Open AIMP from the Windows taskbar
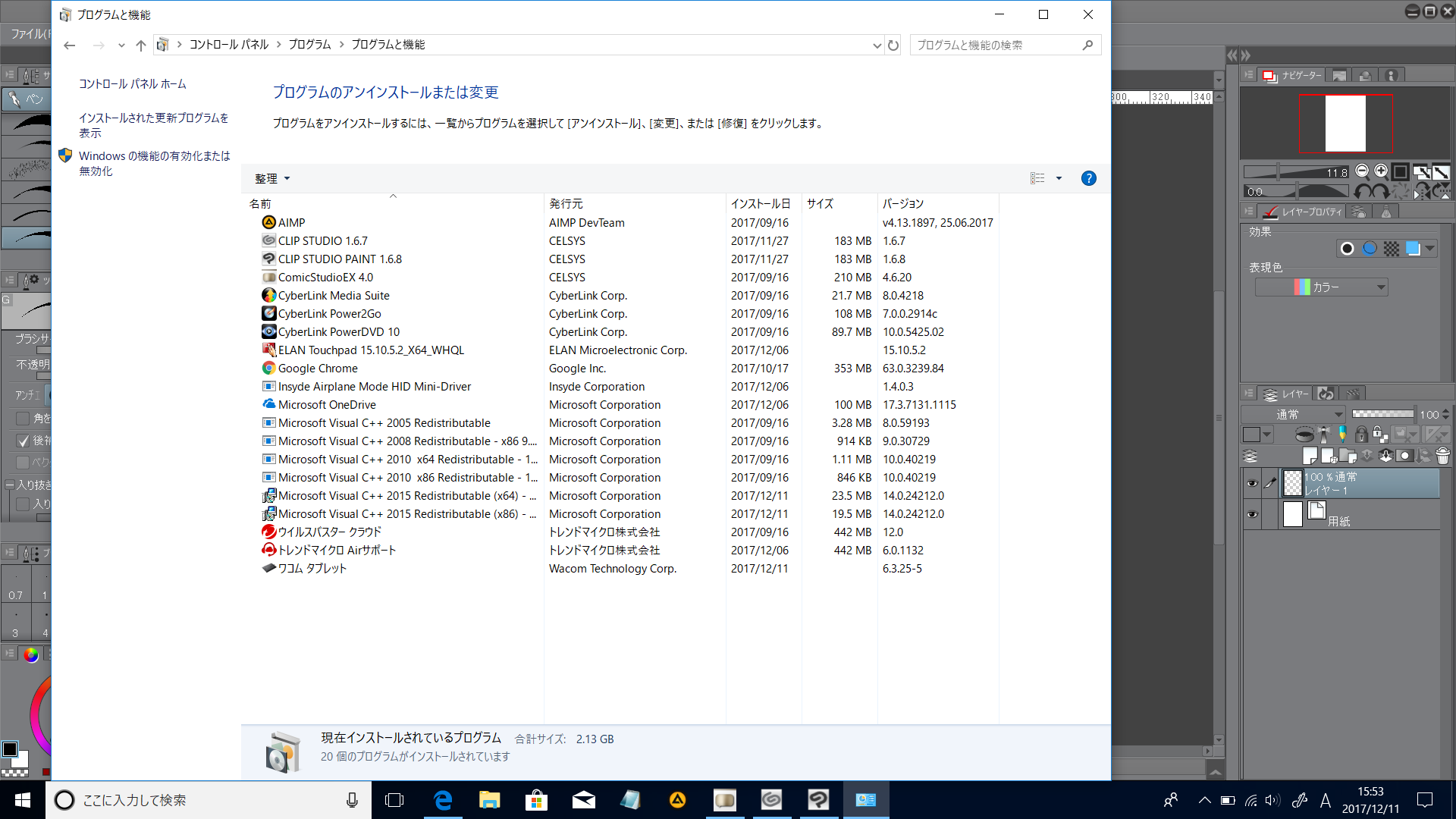 (x=677, y=800)
